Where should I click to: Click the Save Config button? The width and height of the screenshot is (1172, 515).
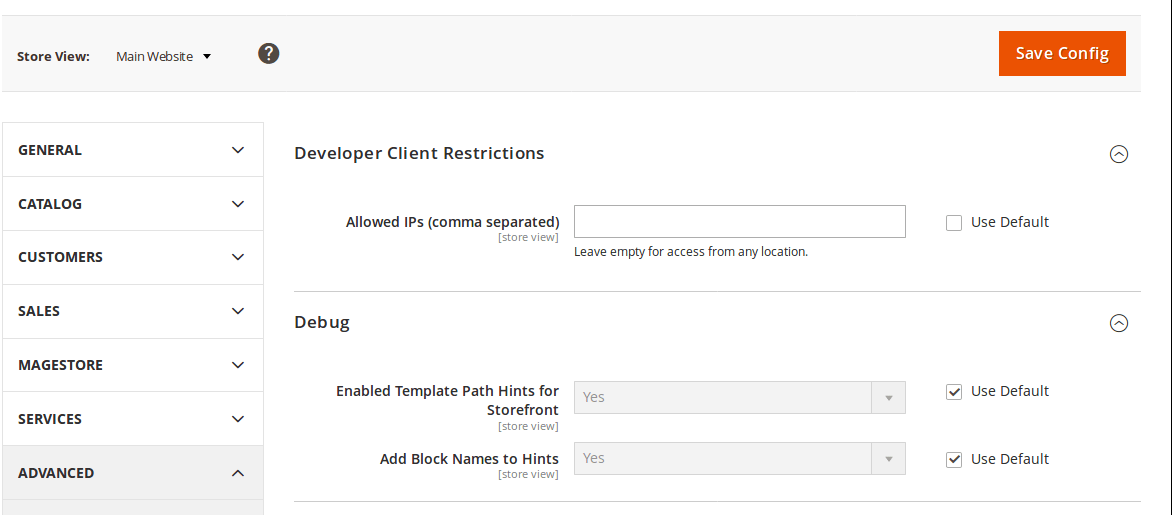pos(1062,54)
